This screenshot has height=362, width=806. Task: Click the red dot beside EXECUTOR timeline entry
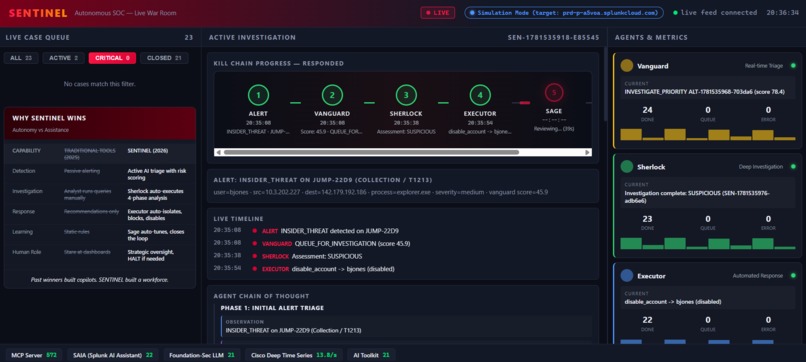(x=254, y=269)
